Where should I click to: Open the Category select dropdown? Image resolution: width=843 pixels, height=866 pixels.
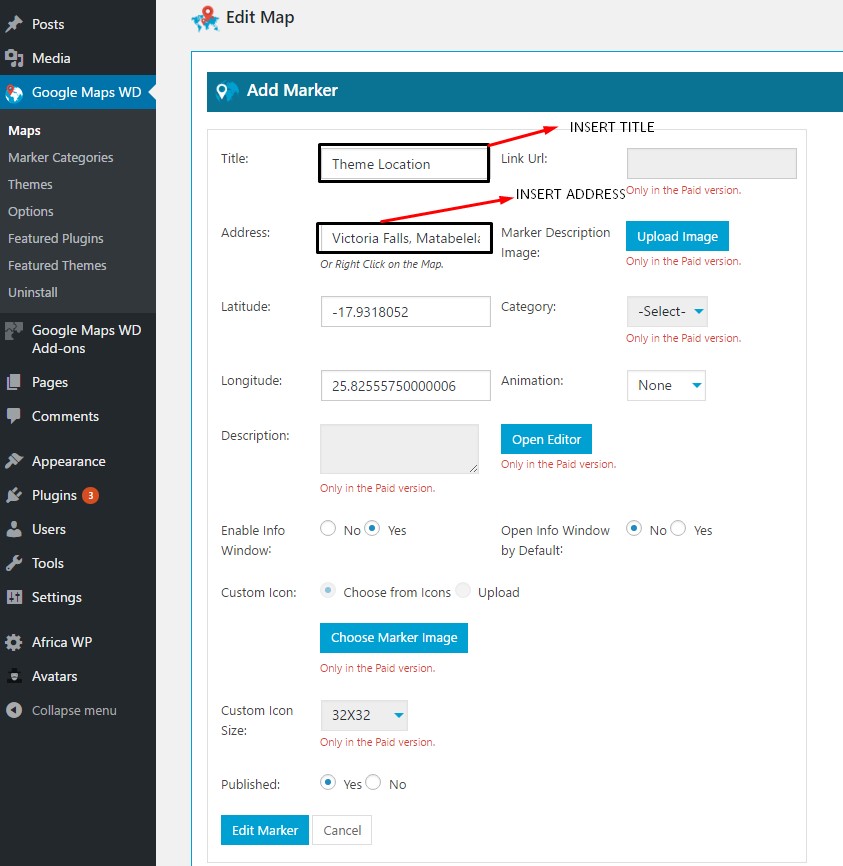pyautogui.click(x=666, y=311)
